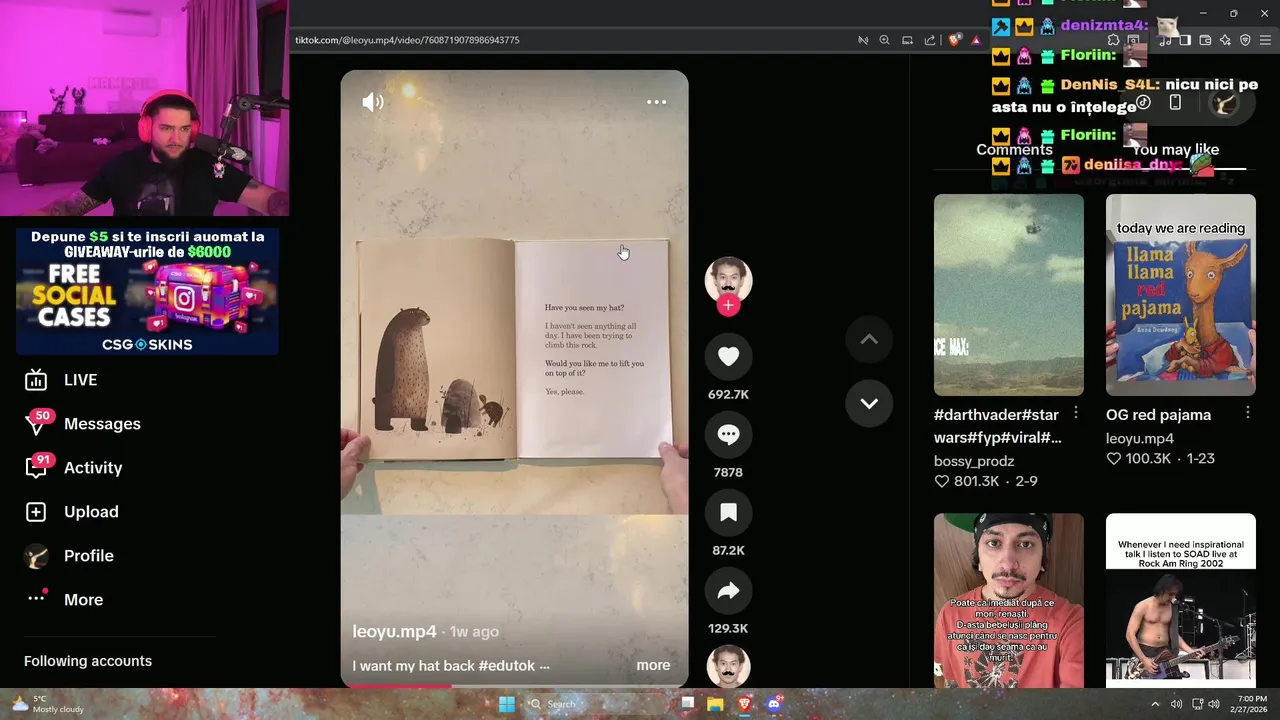Seek the video using the red progress bar

[514, 686]
